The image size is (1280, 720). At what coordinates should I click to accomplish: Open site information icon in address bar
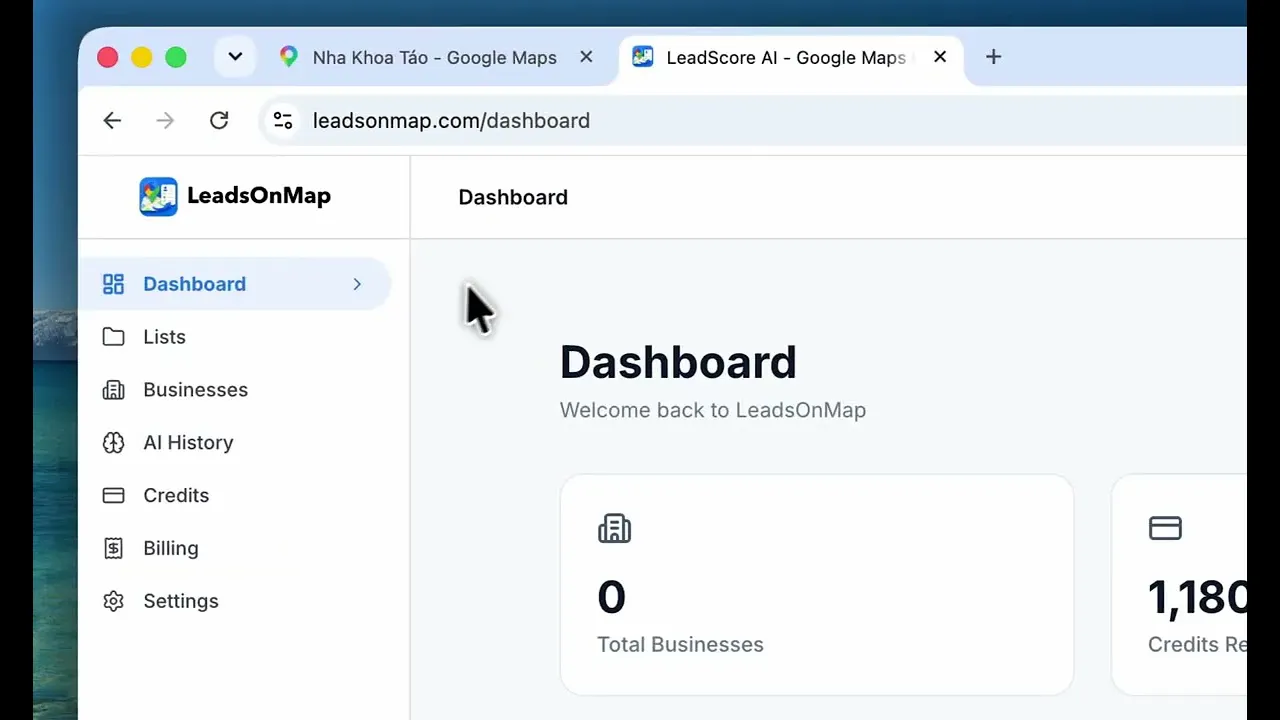click(283, 121)
